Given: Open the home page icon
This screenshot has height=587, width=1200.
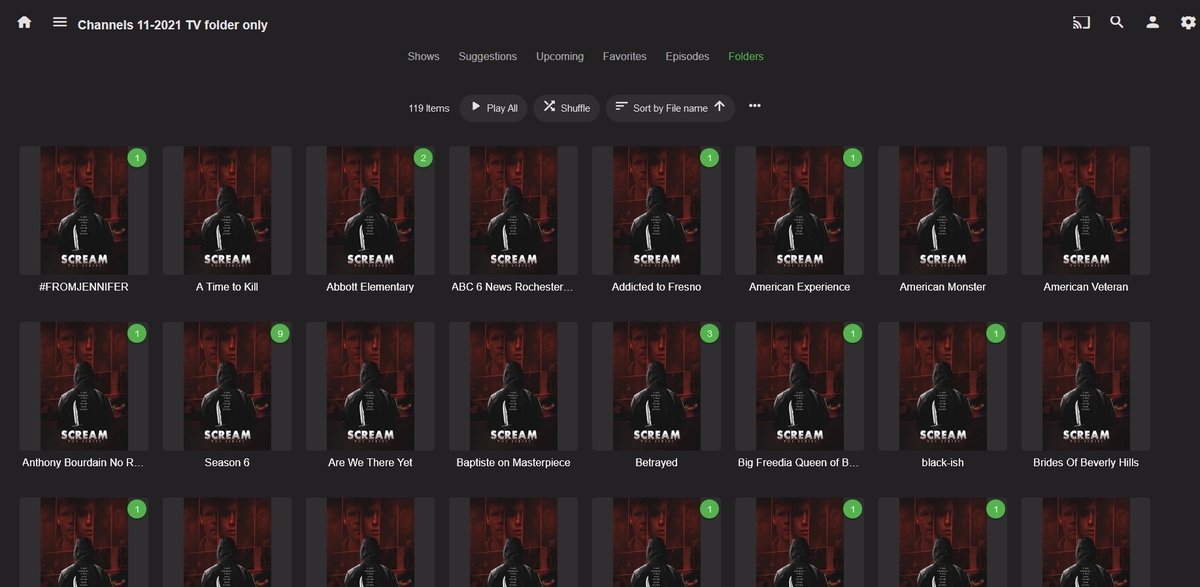Looking at the screenshot, I should 24,21.
